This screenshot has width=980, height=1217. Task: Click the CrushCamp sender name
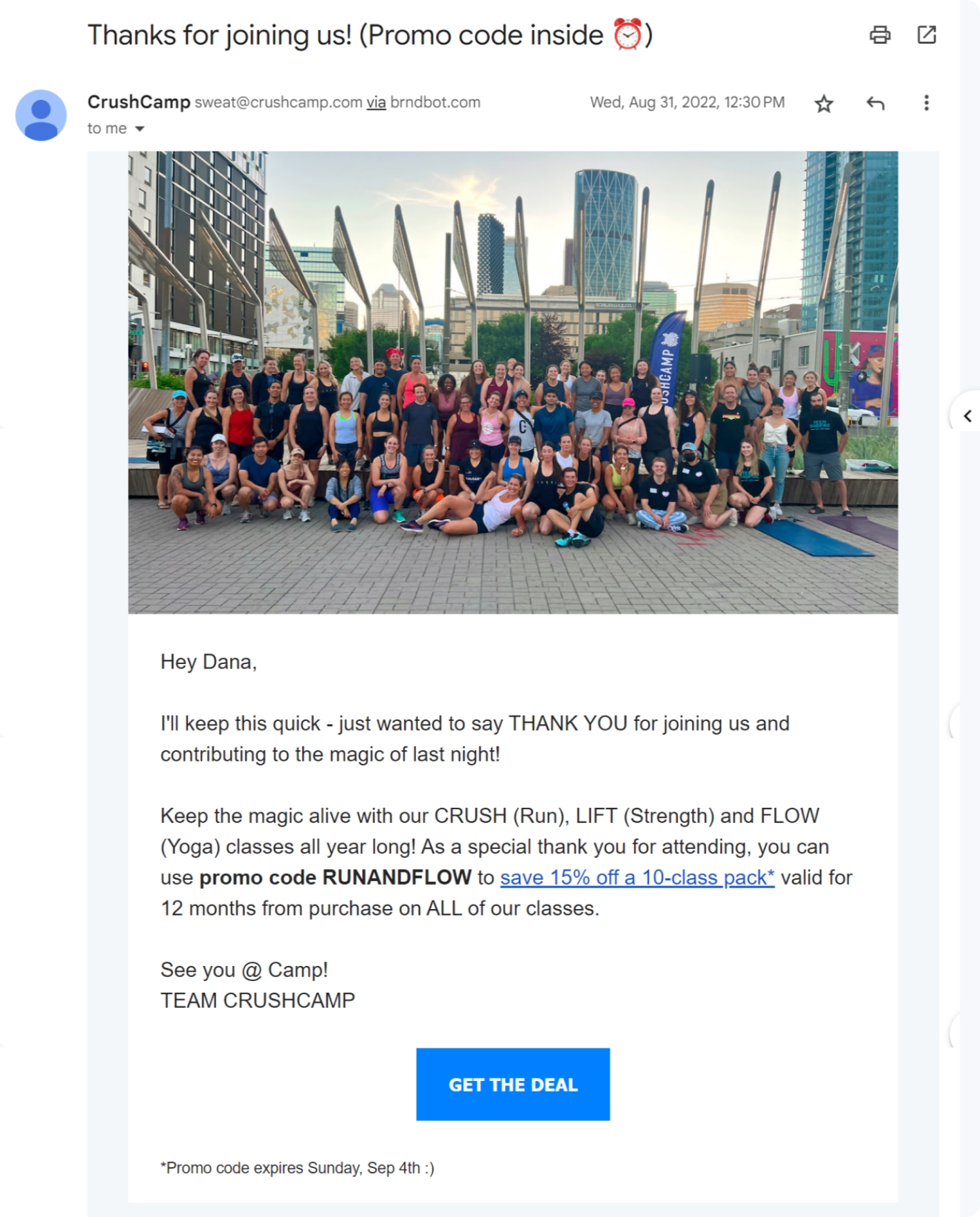tap(139, 102)
